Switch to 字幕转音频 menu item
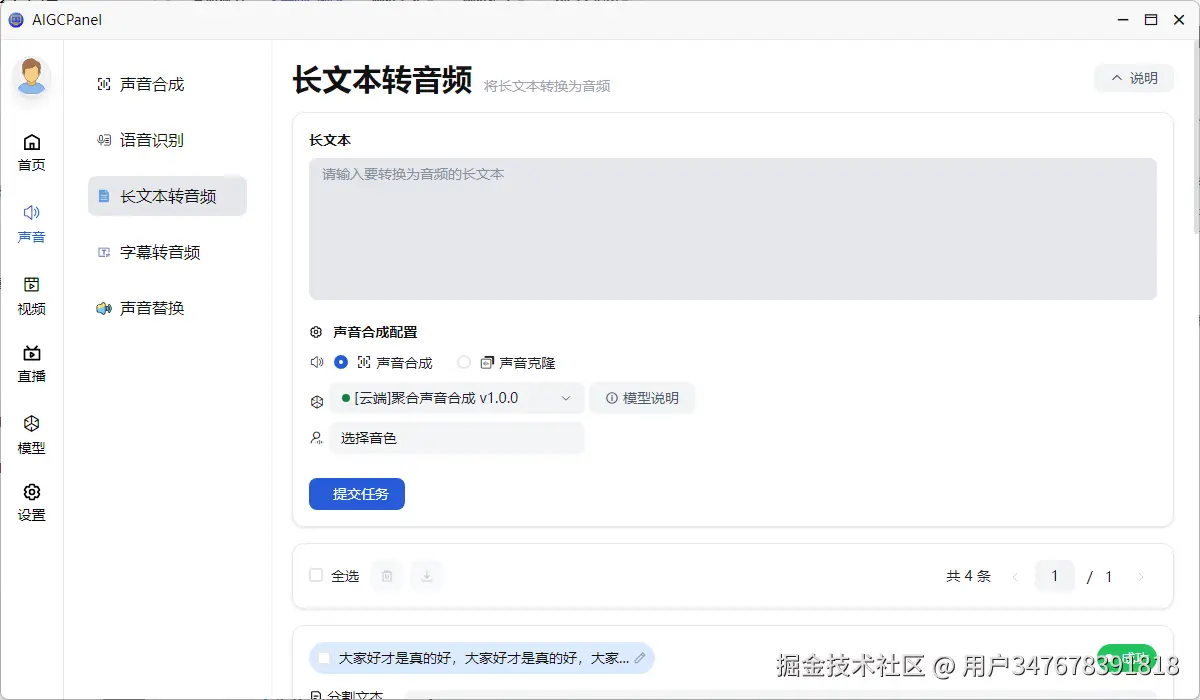The image size is (1200, 700). pos(160,252)
